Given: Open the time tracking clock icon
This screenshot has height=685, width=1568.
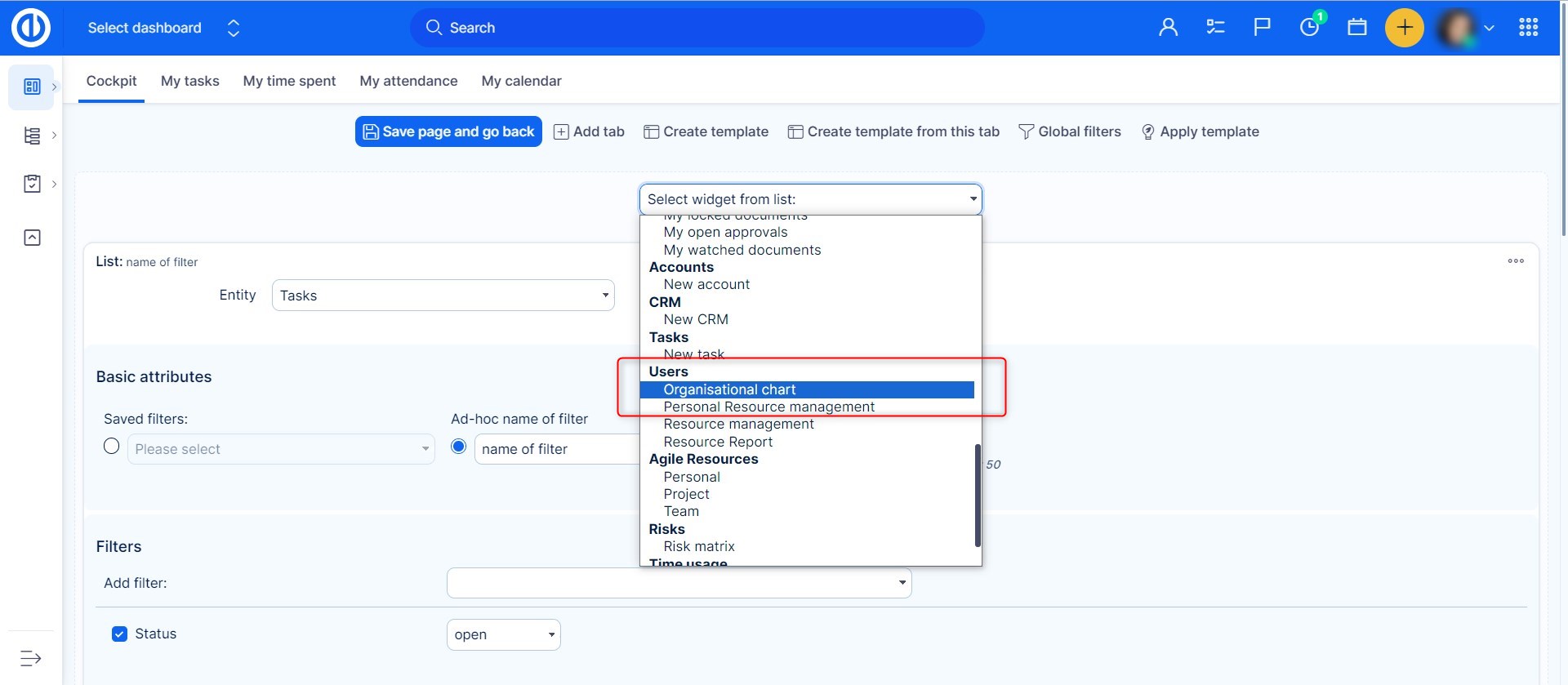Looking at the screenshot, I should pos(1309,28).
